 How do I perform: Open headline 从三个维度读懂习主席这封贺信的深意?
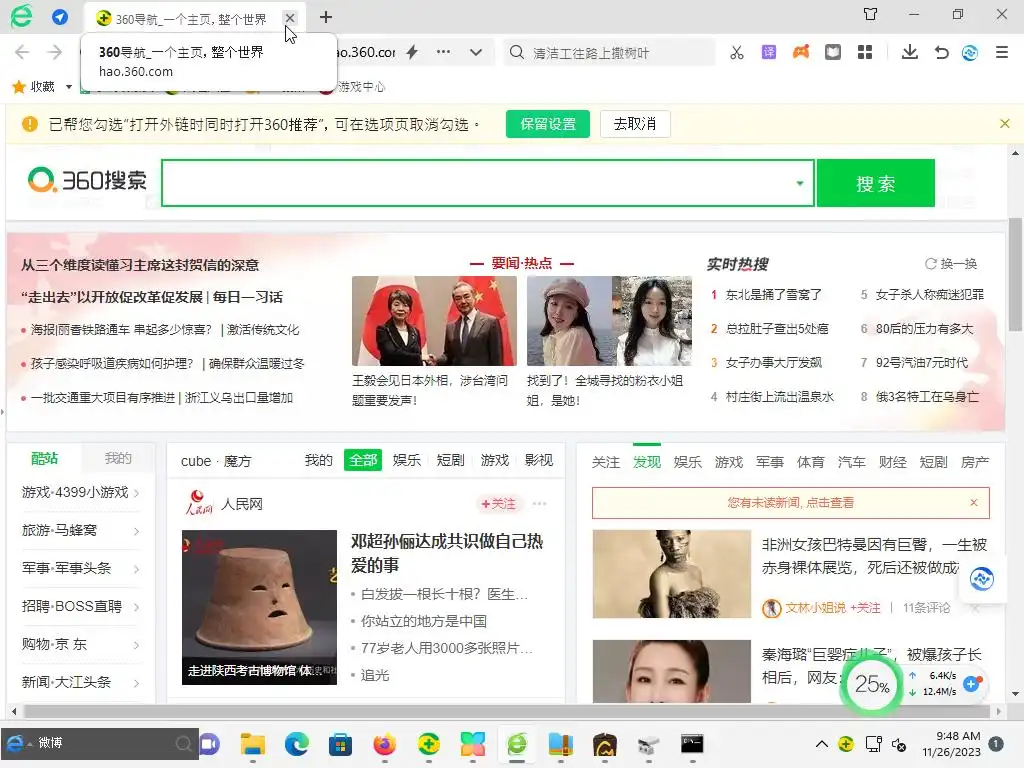140,265
